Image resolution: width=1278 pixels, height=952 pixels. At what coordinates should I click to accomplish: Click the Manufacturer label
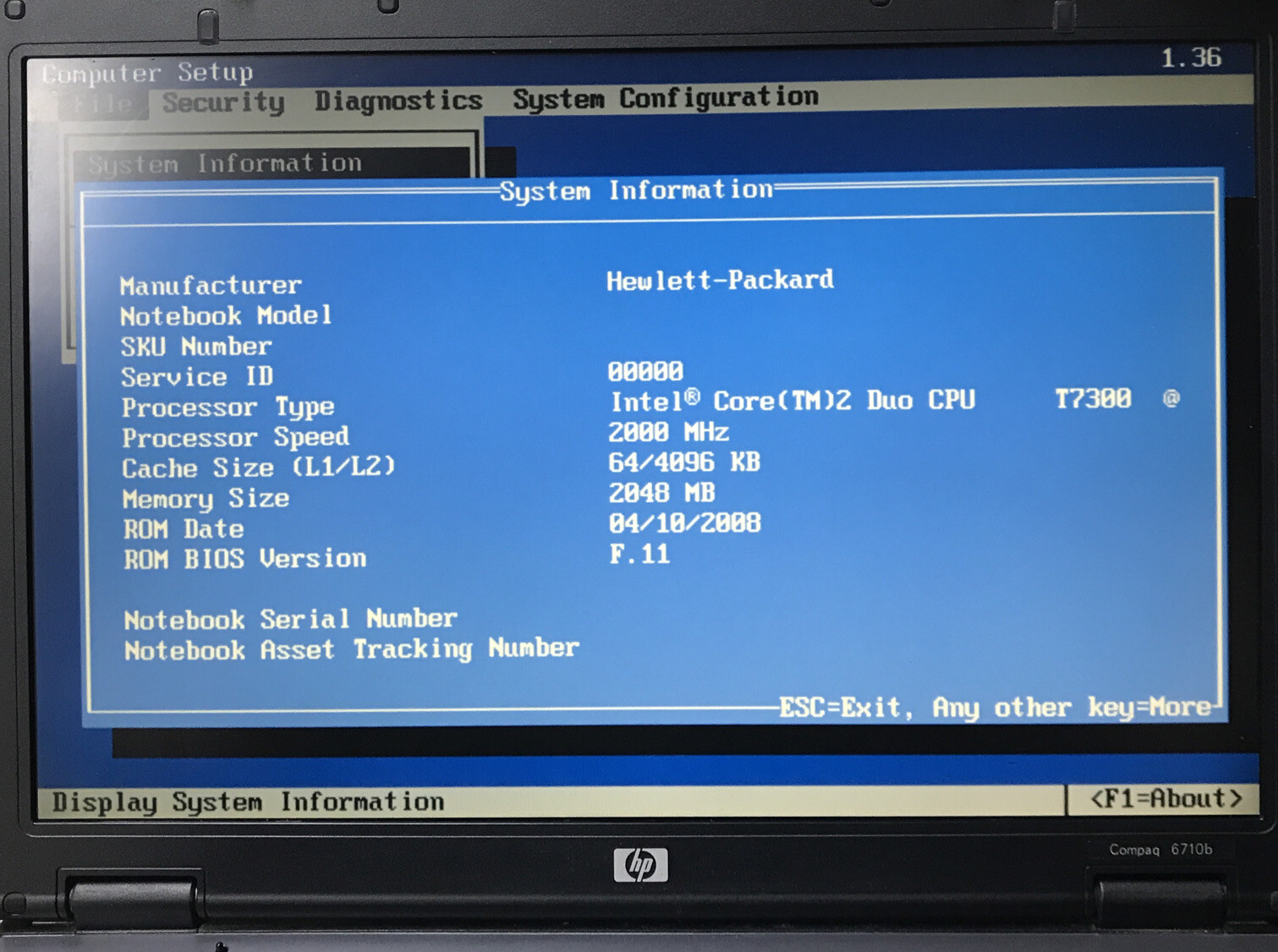point(211,285)
